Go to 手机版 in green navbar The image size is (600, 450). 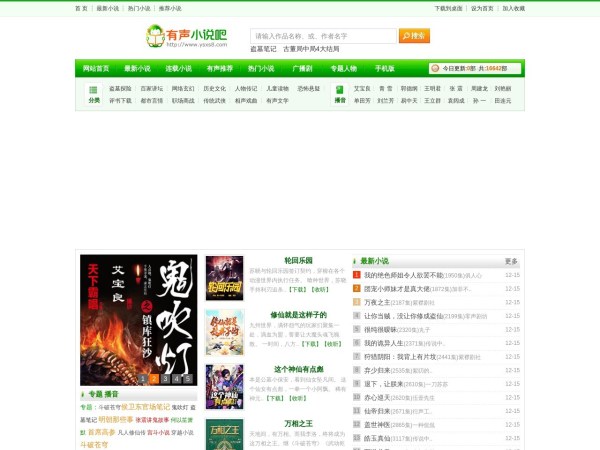tap(384, 69)
